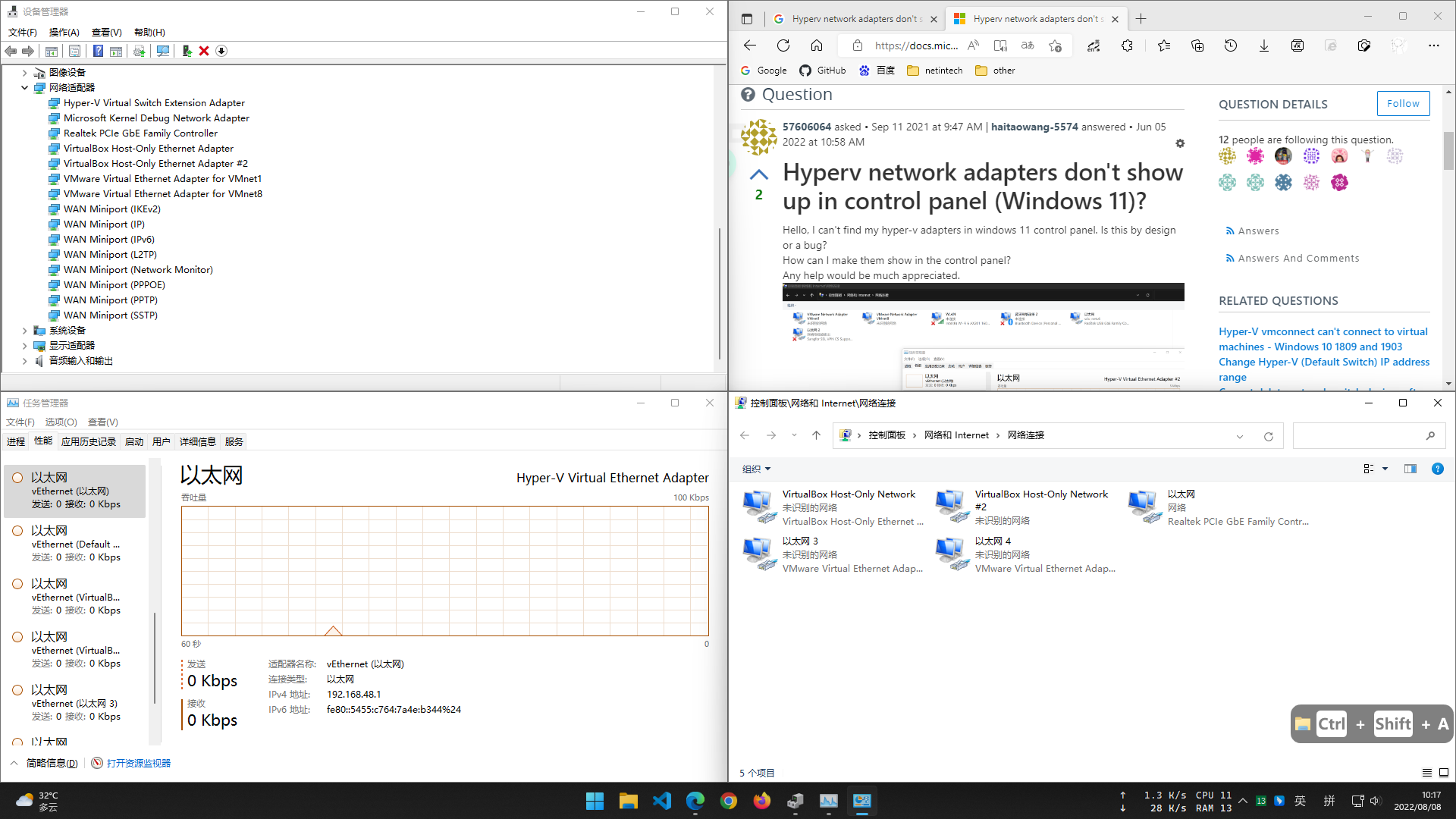
Task: Click the Edge home button
Action: [817, 45]
